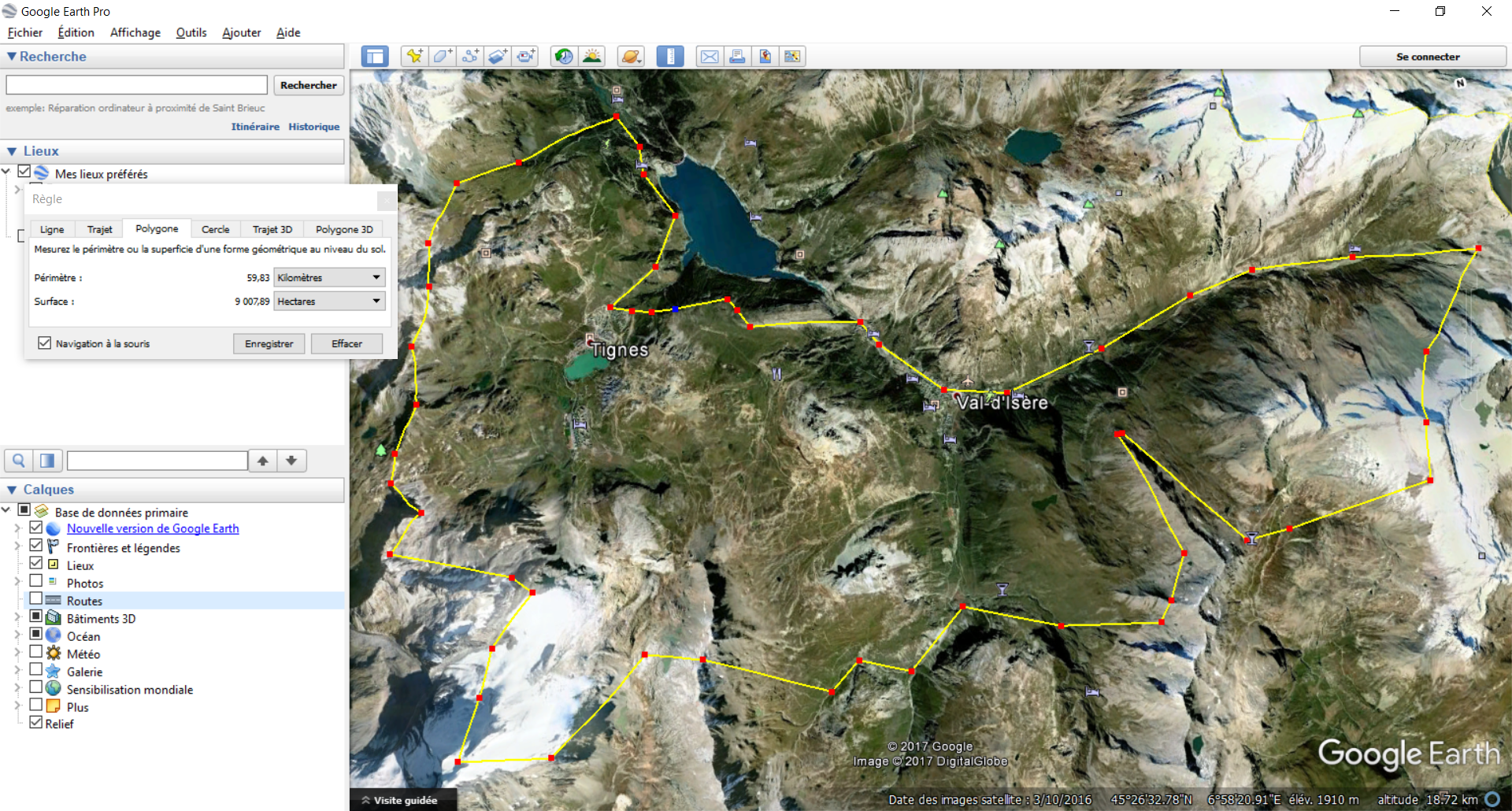This screenshot has width=1512, height=811.
Task: Enable the Météo layer checkbox
Action: click(x=36, y=651)
